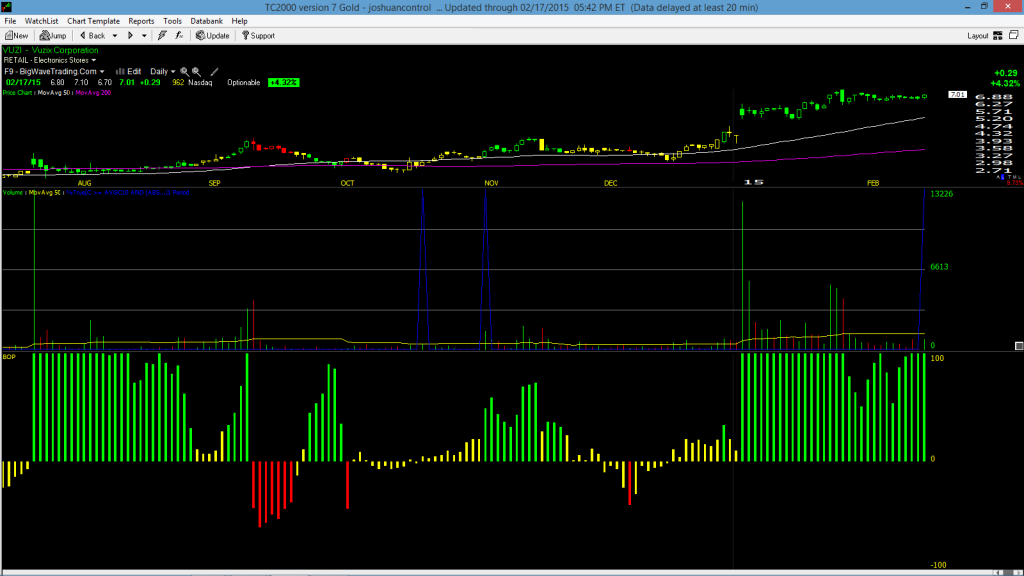Click the magenta MovAvg 200 legend
This screenshot has width=1024, height=576.
point(93,93)
